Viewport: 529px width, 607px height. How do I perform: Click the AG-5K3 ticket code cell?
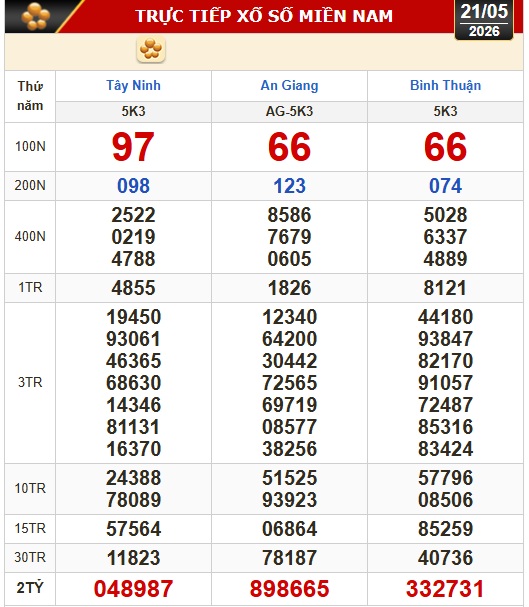(289, 111)
